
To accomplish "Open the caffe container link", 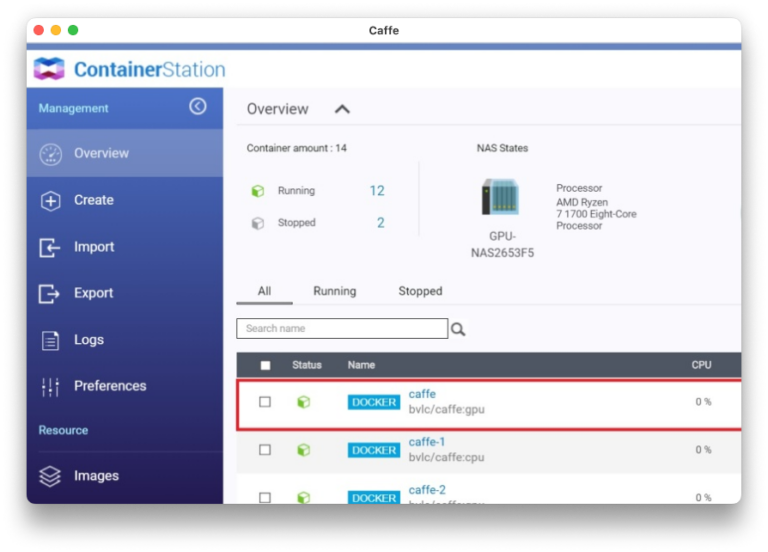I will (422, 394).
